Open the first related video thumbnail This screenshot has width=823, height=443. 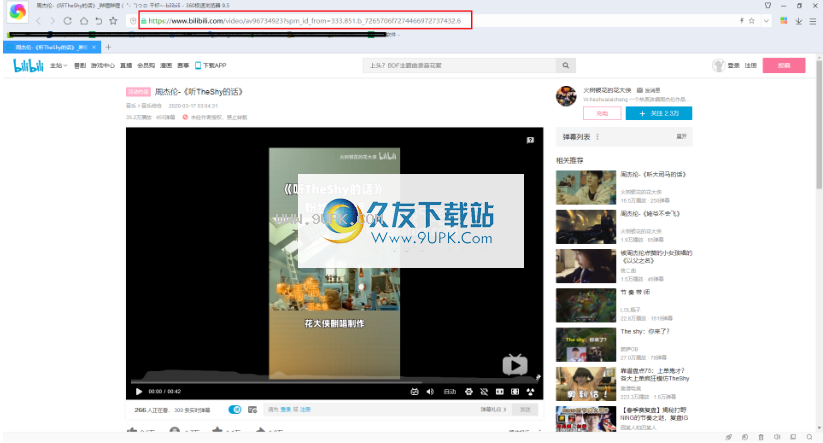pos(586,187)
